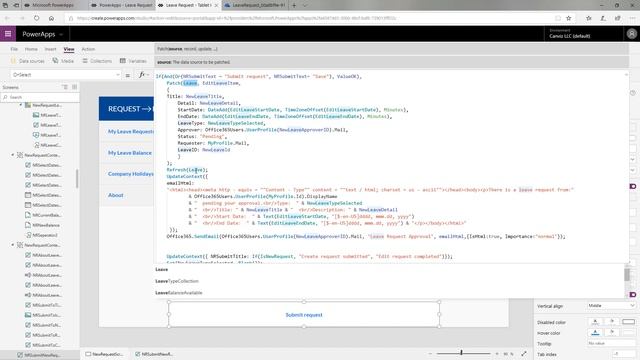
Task: Switch to Microsoft PowerApps browser tab
Action: pyautogui.click(x=53, y=5)
